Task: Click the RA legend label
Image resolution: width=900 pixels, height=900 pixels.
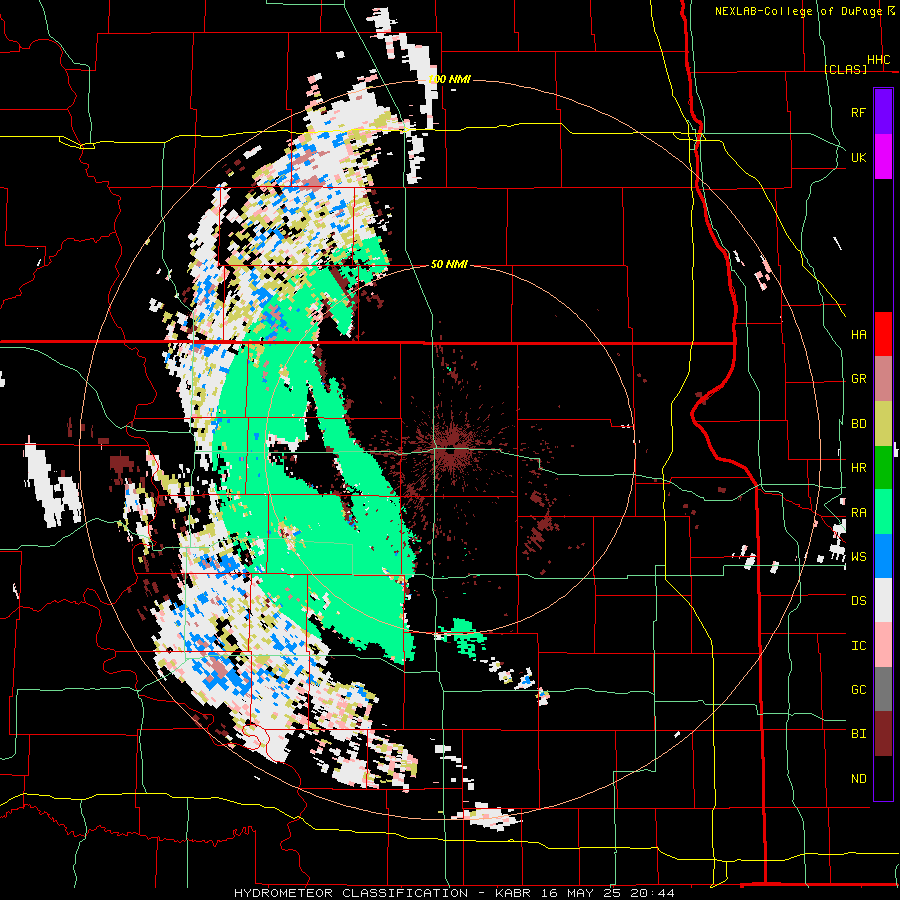Action: [x=858, y=513]
